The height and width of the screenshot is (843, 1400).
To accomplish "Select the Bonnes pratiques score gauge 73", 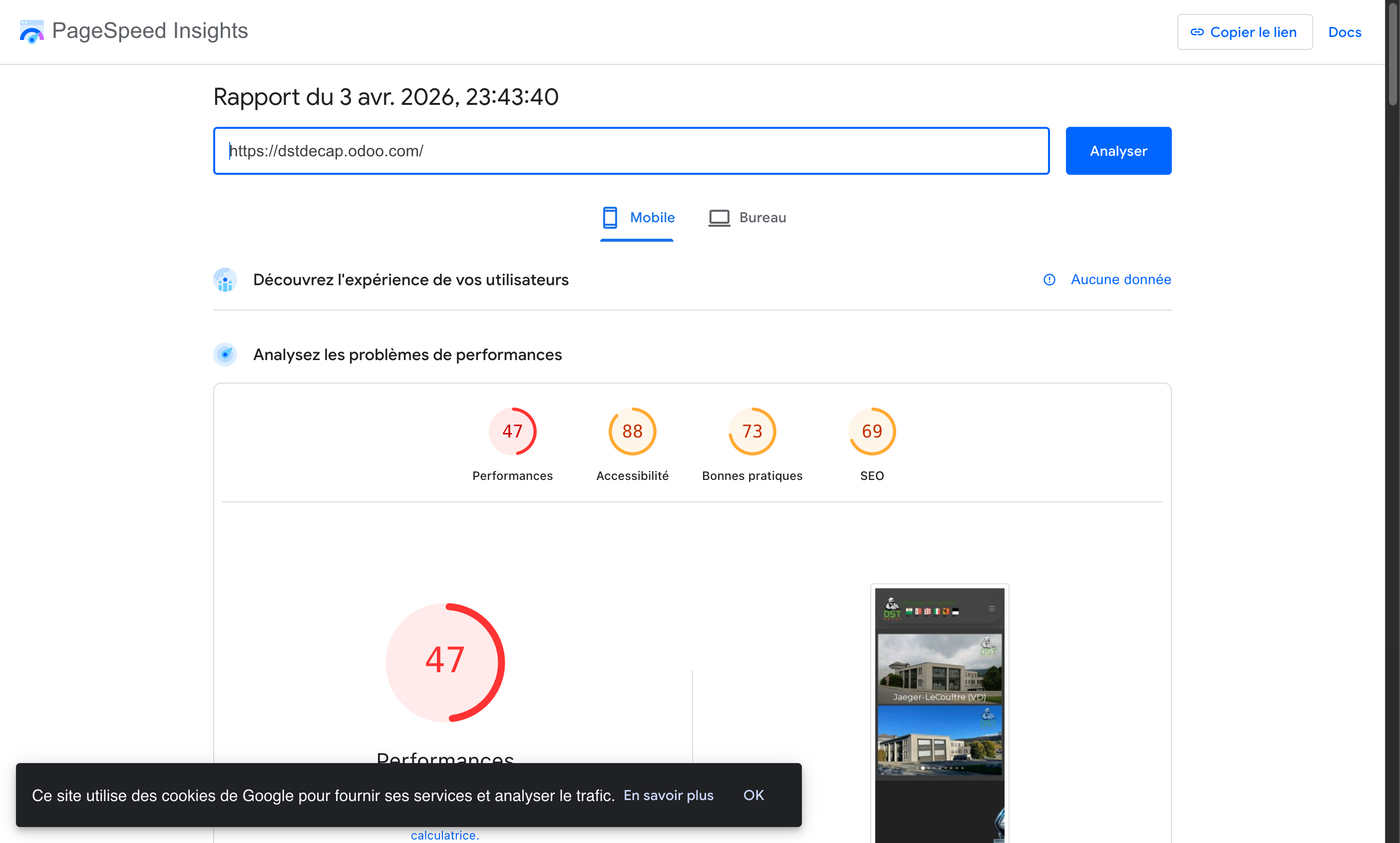I will pos(752,431).
